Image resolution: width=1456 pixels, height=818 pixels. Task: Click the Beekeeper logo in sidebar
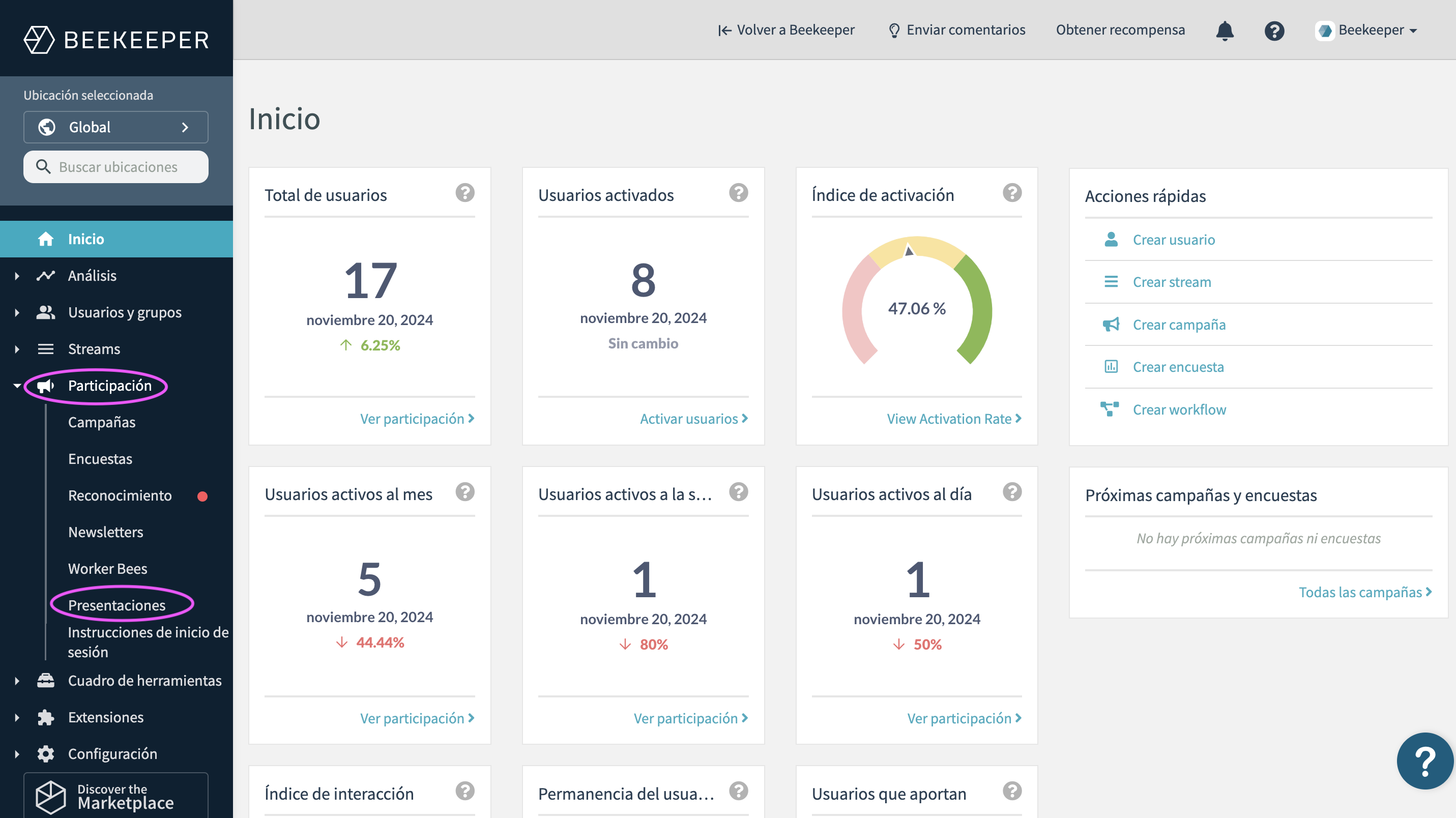[117, 40]
